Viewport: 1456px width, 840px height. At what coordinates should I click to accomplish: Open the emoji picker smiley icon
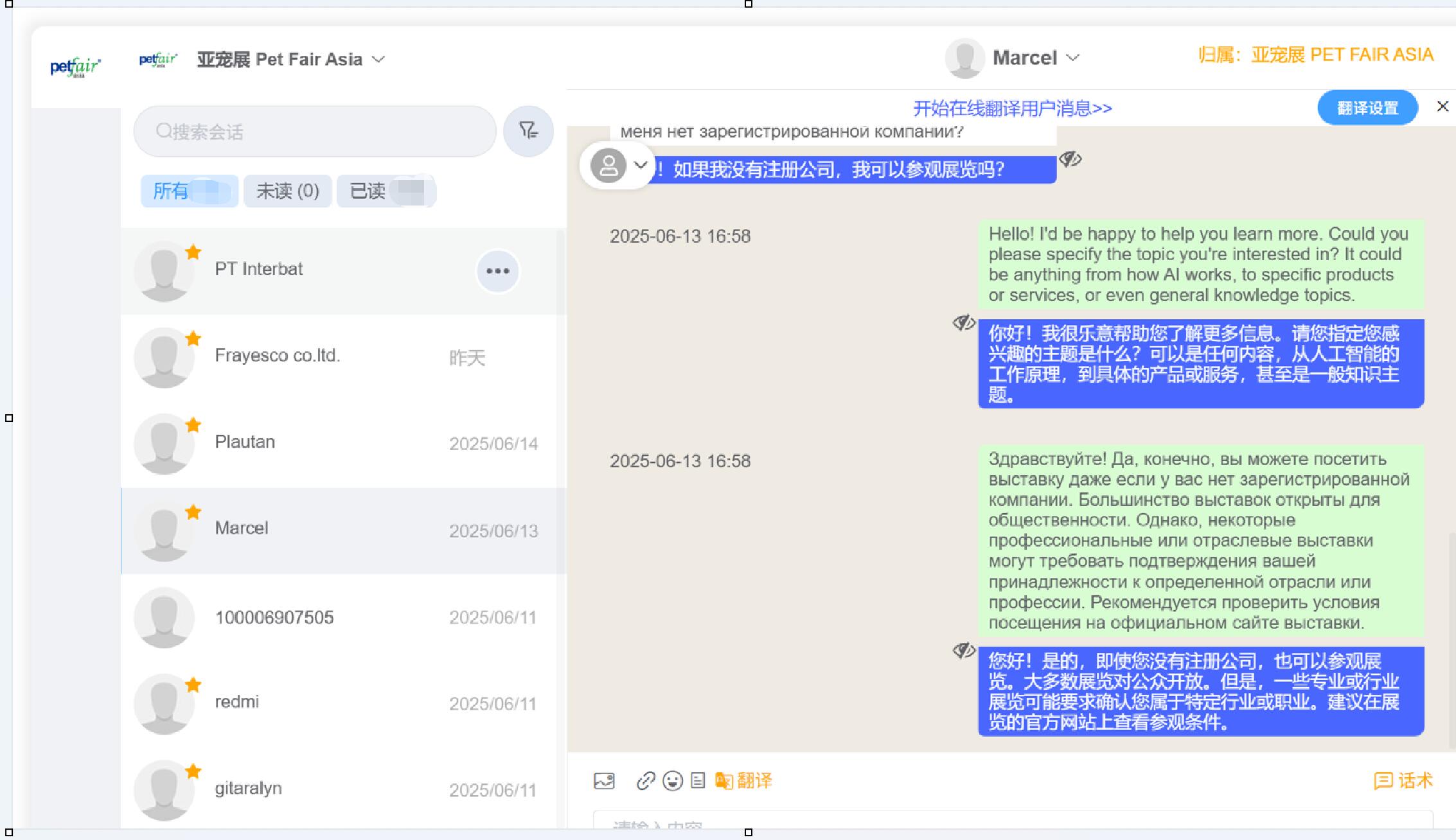tap(672, 781)
